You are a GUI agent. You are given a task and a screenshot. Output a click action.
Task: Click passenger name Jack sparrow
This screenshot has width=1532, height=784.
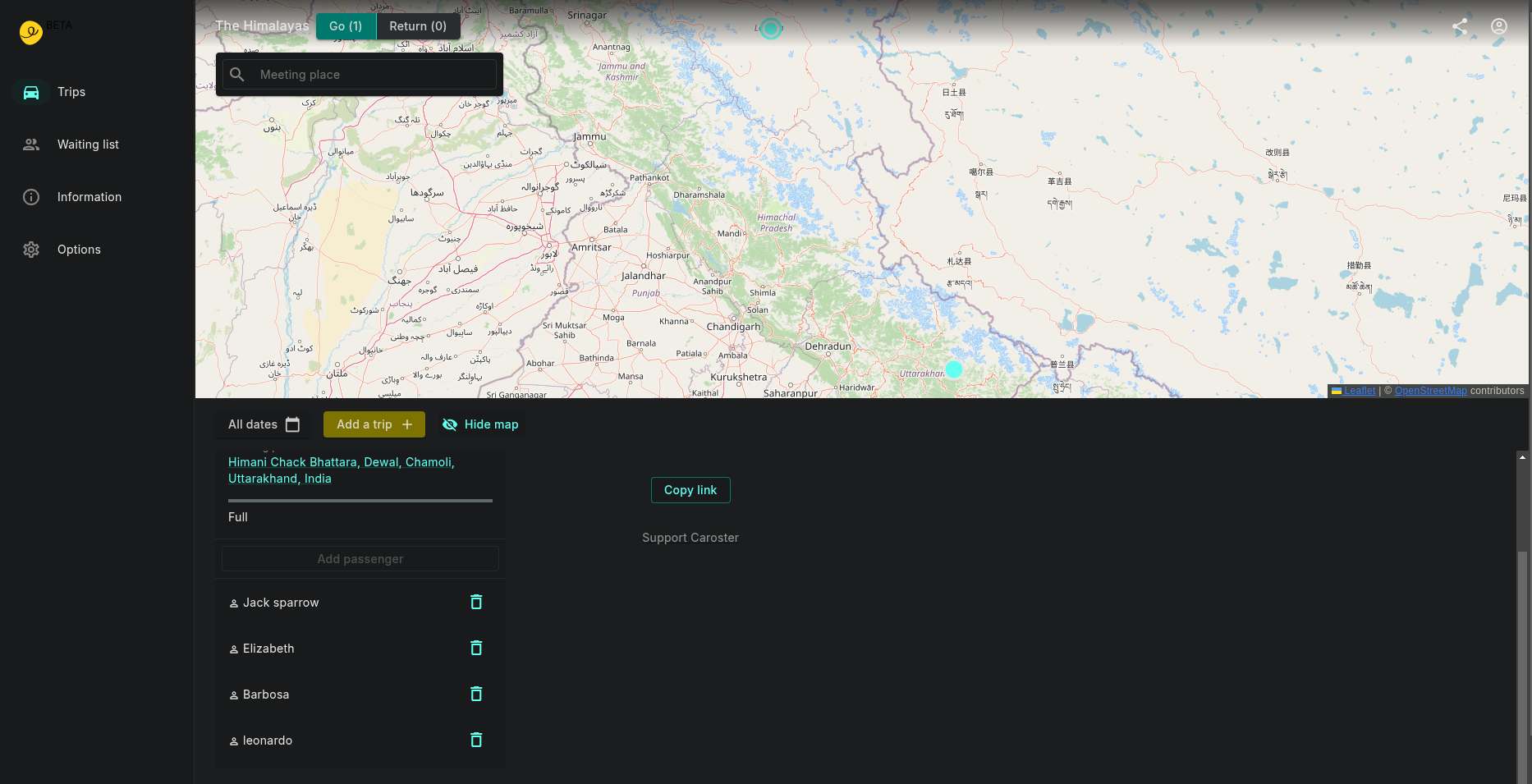[281, 603]
